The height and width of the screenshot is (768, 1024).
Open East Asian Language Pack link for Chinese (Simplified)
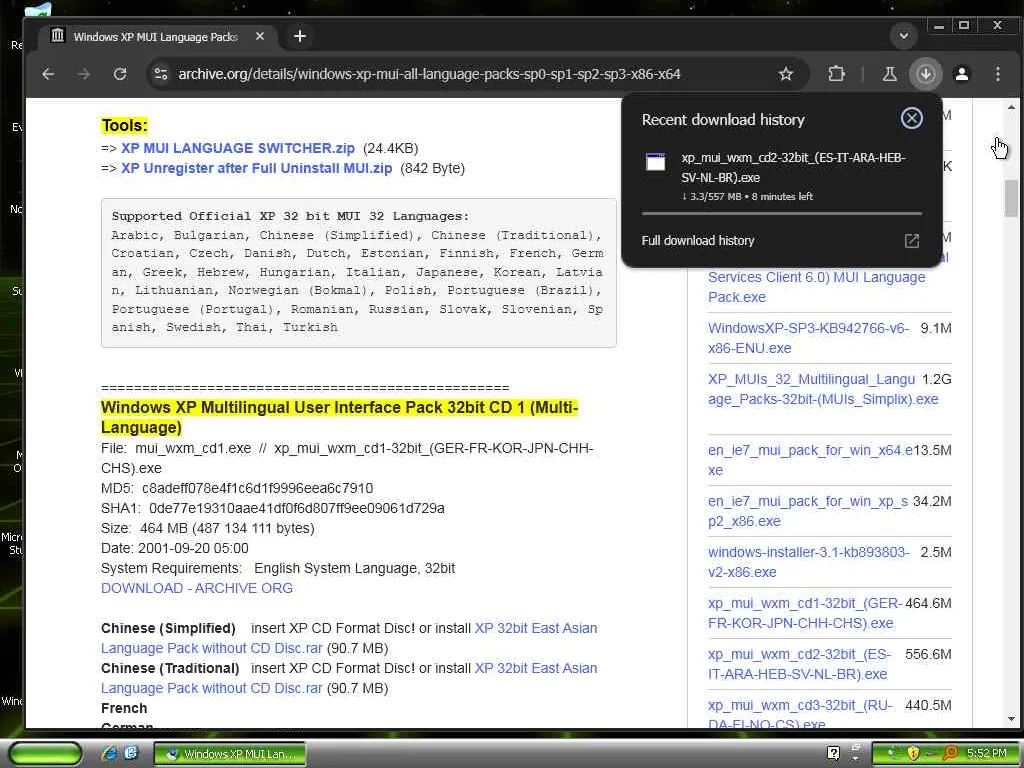click(x=349, y=638)
